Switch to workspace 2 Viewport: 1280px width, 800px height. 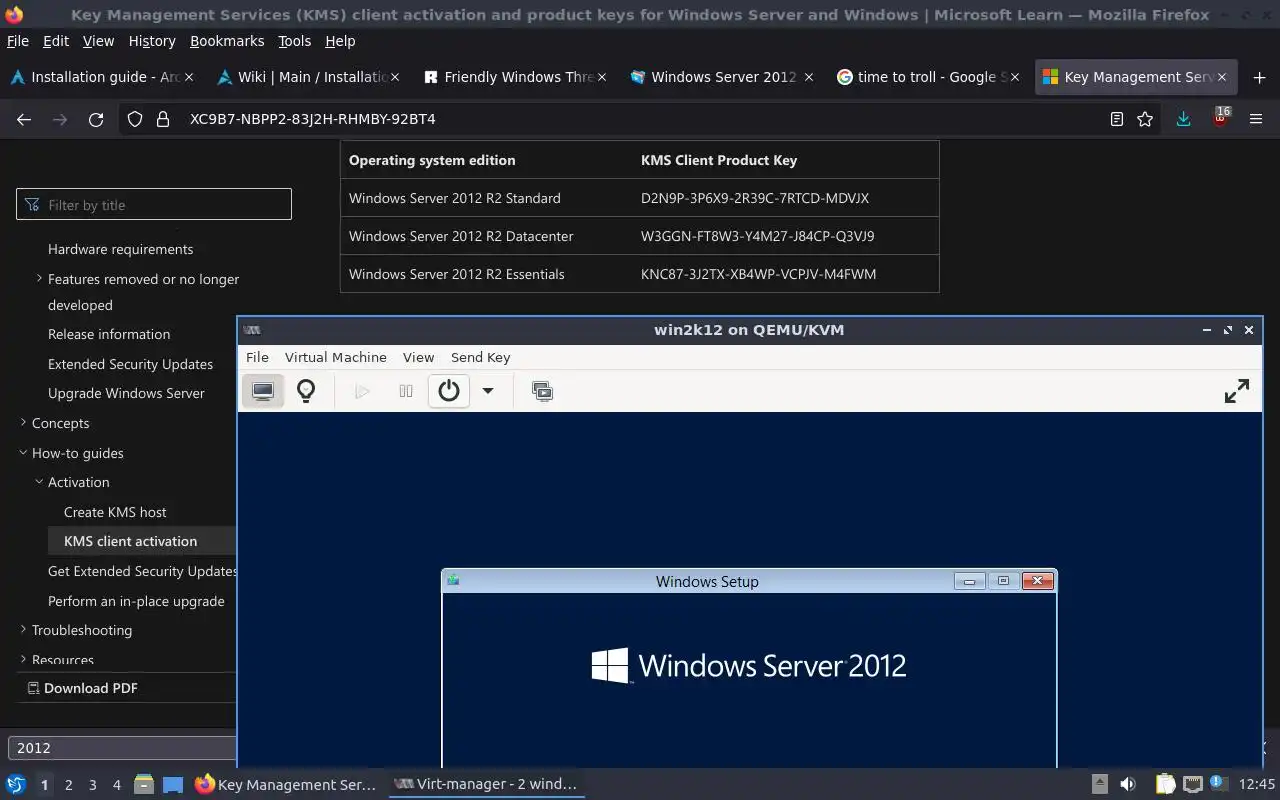[68, 785]
